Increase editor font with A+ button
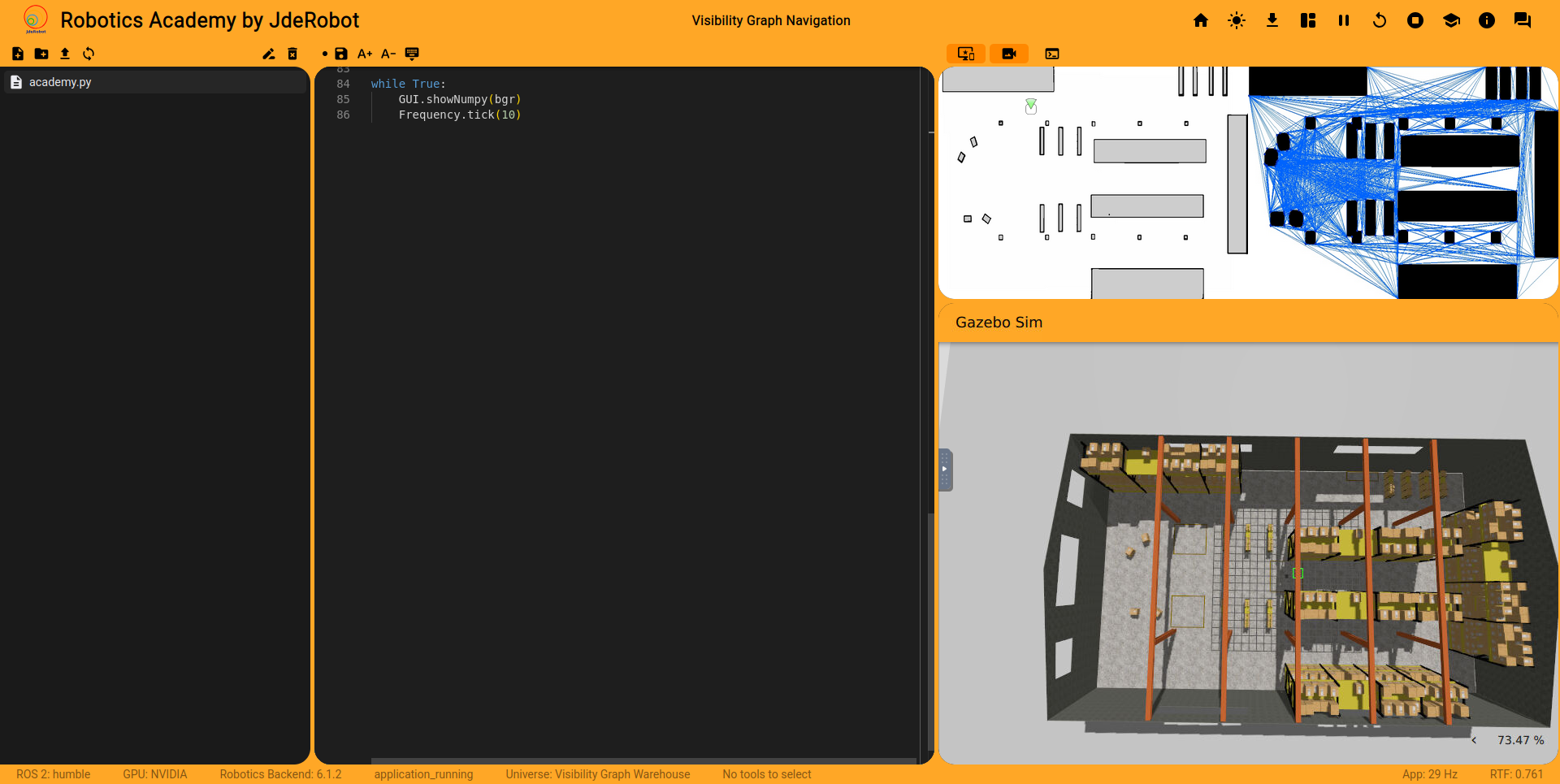The height and width of the screenshot is (784, 1560). click(x=365, y=54)
